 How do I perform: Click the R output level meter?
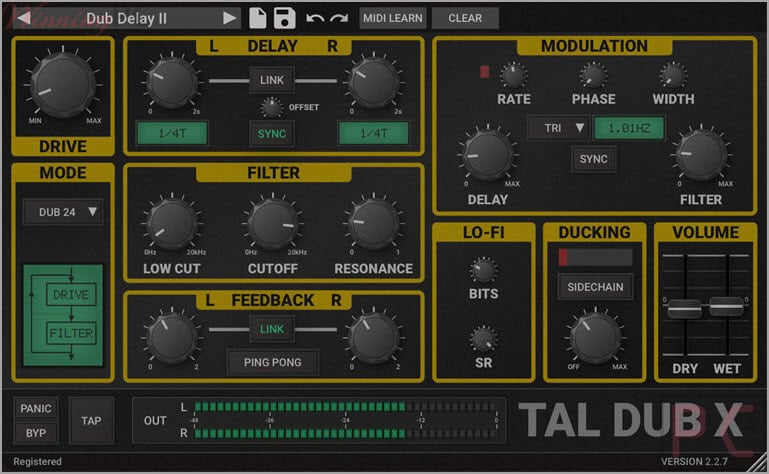coord(345,433)
